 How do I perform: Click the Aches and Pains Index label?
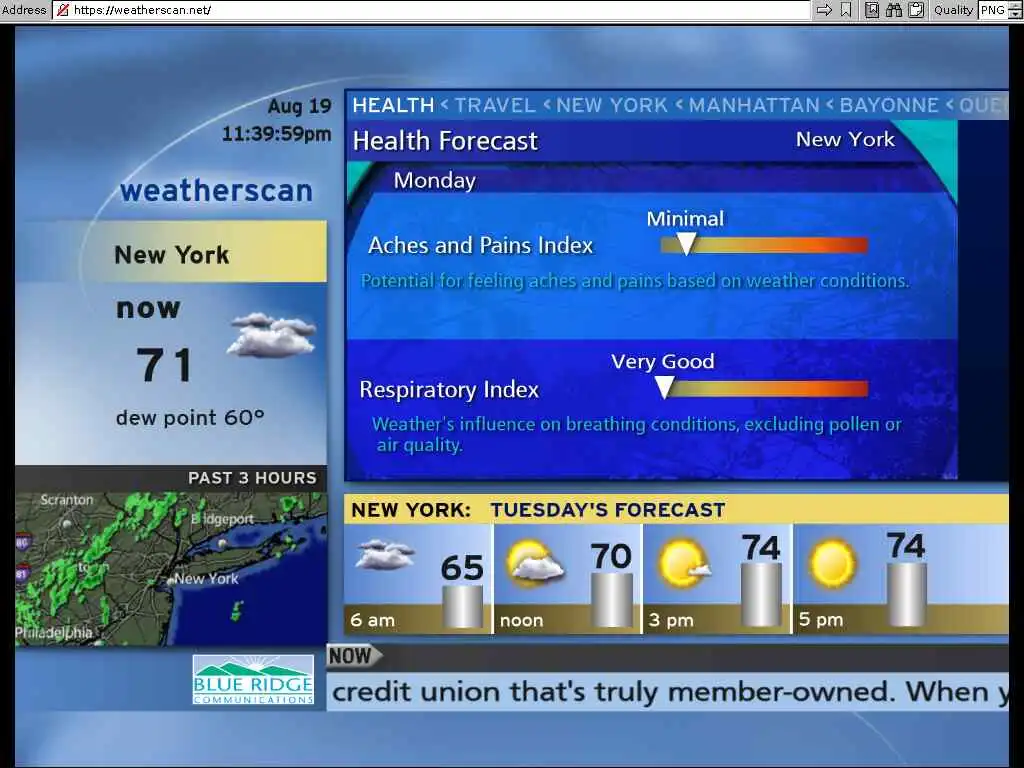point(481,246)
